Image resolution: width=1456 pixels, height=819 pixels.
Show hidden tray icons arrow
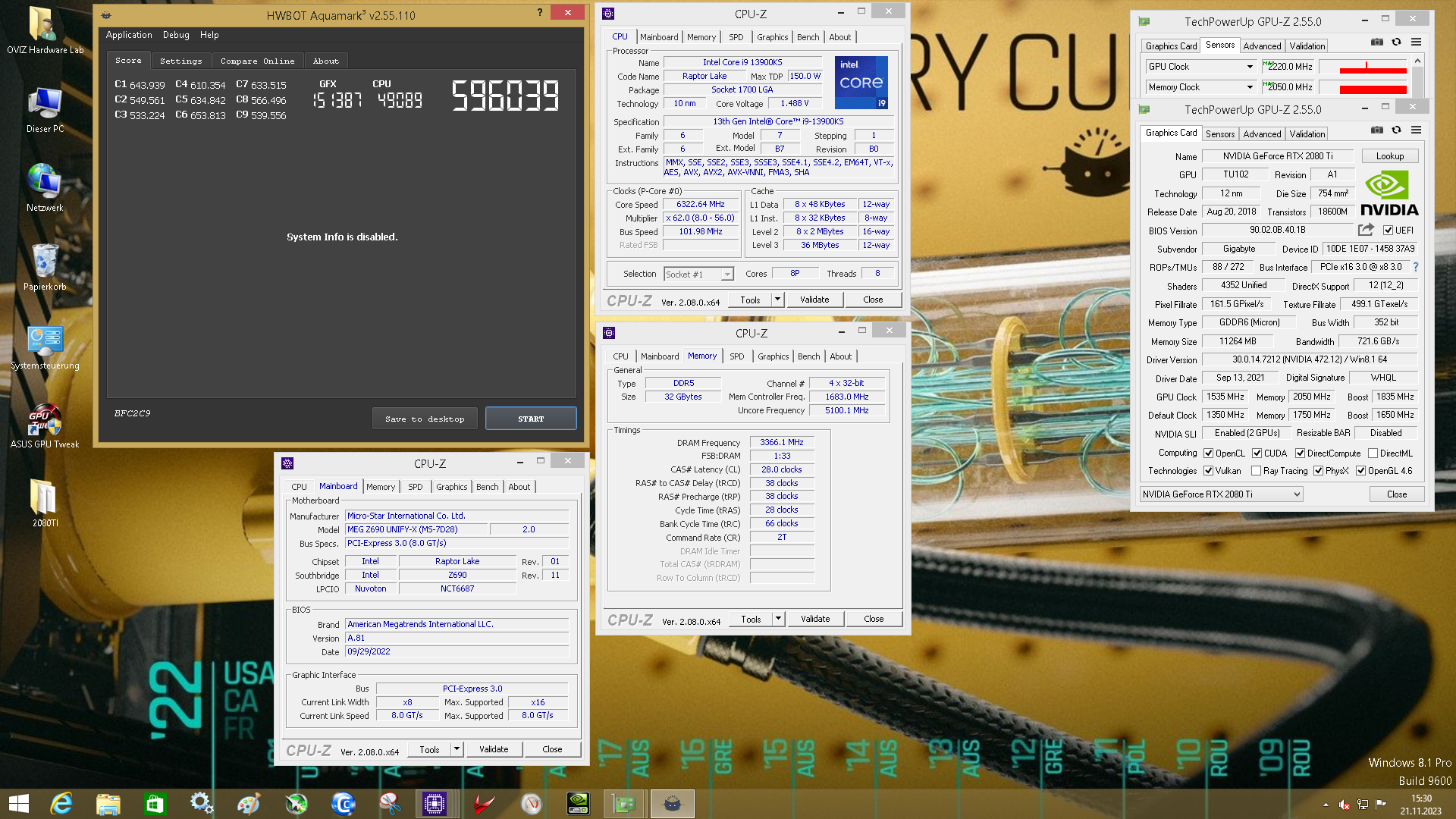tap(1326, 805)
